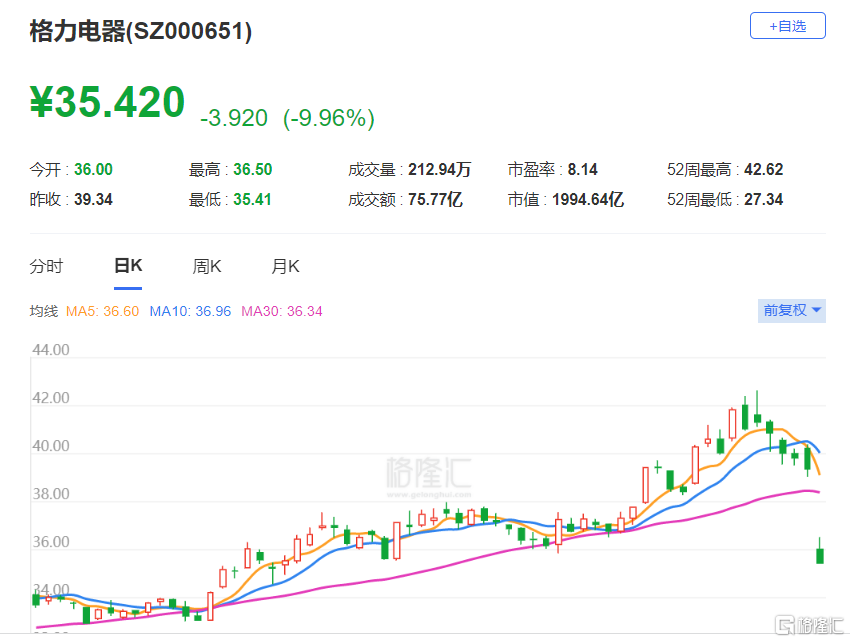
Task: Click 44.00 axis label on chart
Action: [x=51, y=350]
